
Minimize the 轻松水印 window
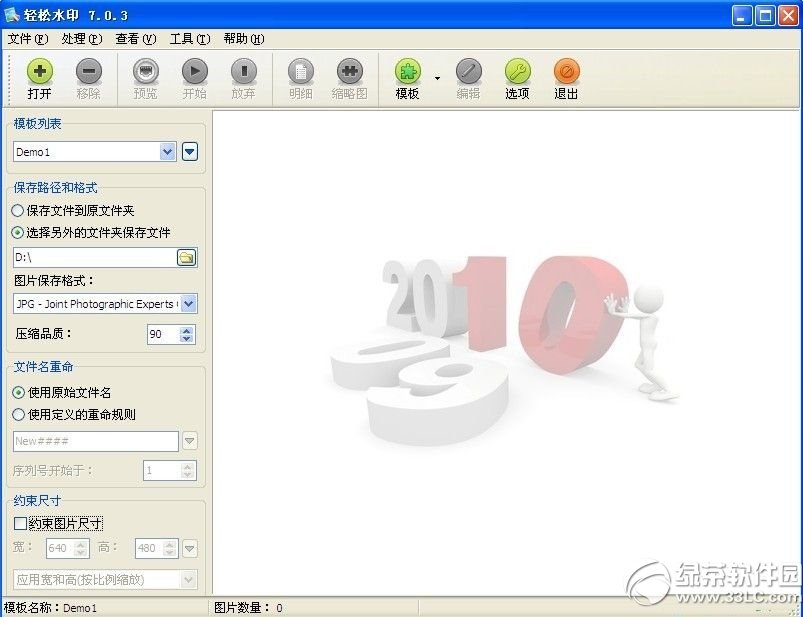point(741,15)
